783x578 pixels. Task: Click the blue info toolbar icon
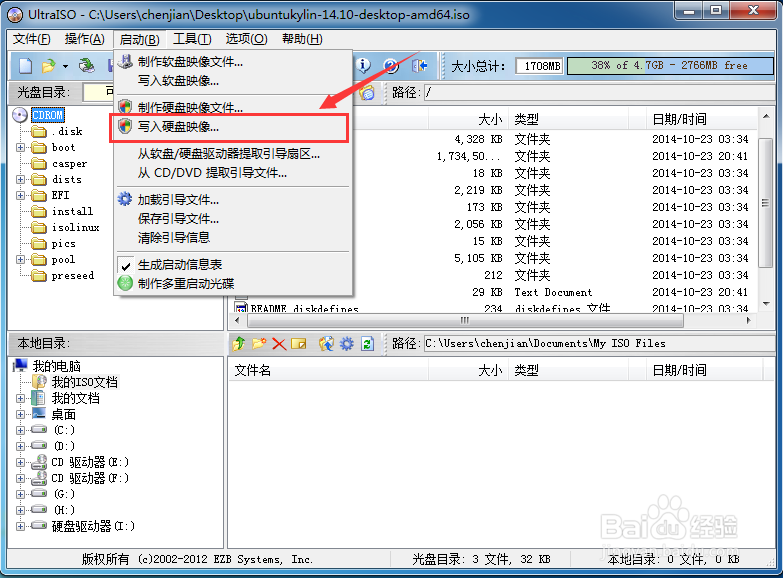tap(364, 65)
